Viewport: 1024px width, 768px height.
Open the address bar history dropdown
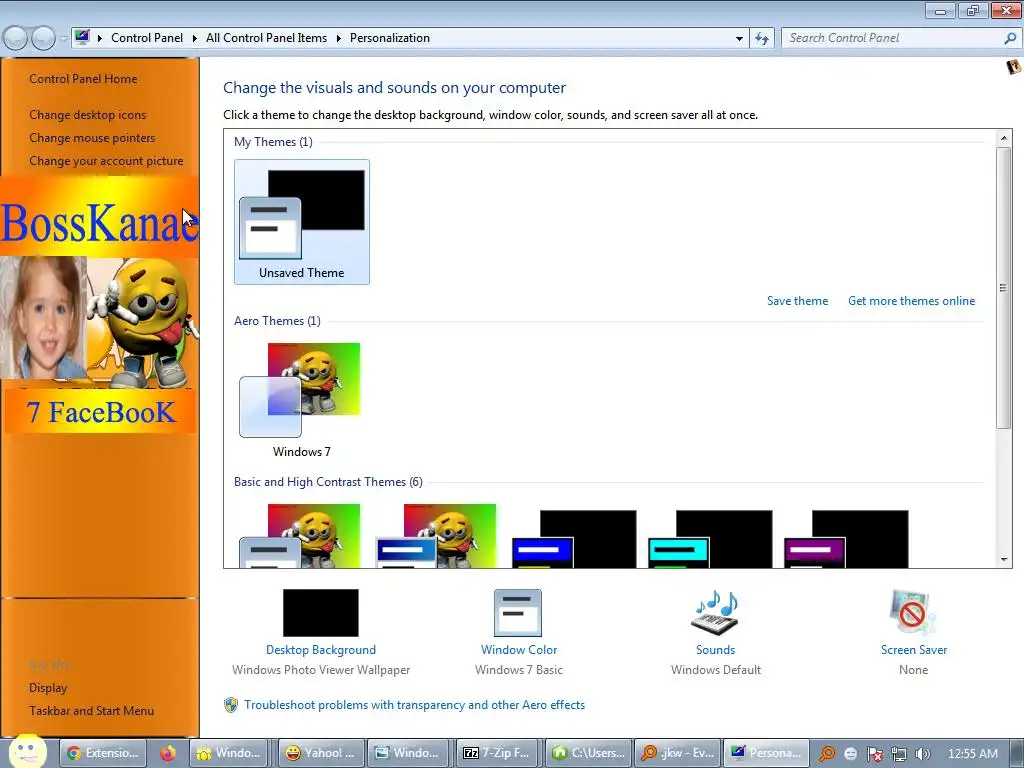(739, 38)
